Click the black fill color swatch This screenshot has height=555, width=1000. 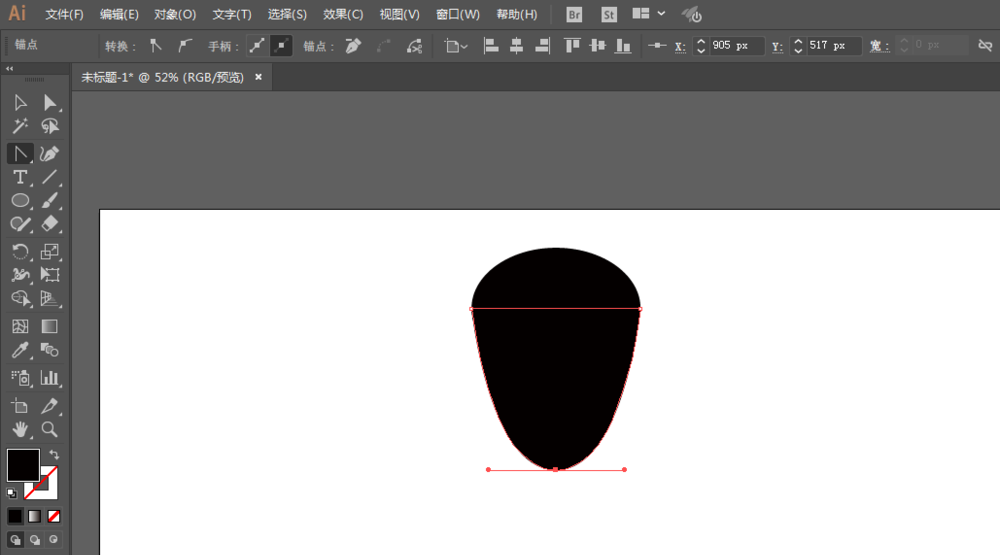23,465
